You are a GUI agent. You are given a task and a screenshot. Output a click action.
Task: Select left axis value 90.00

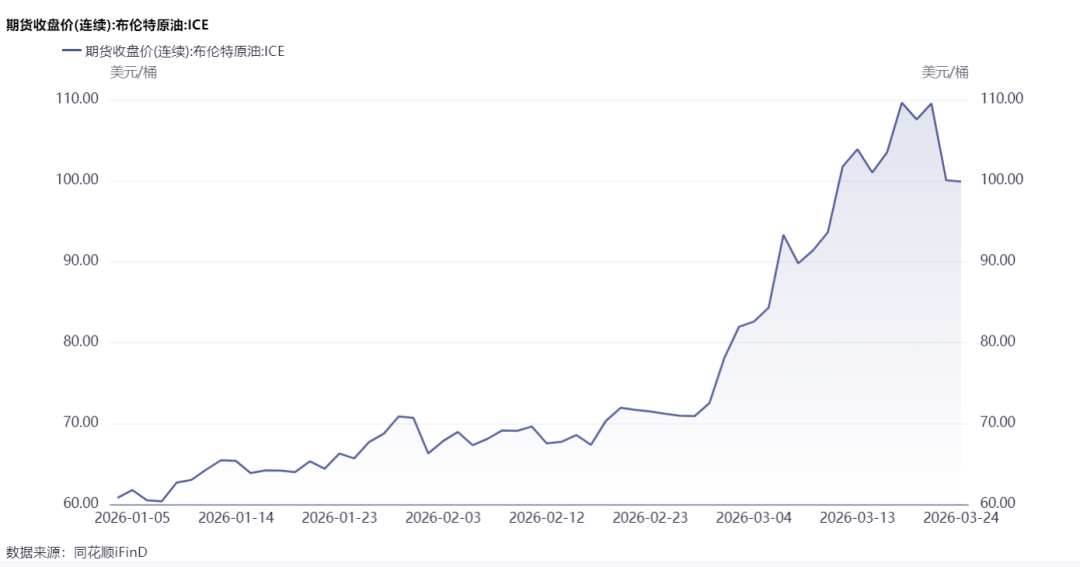point(81,260)
